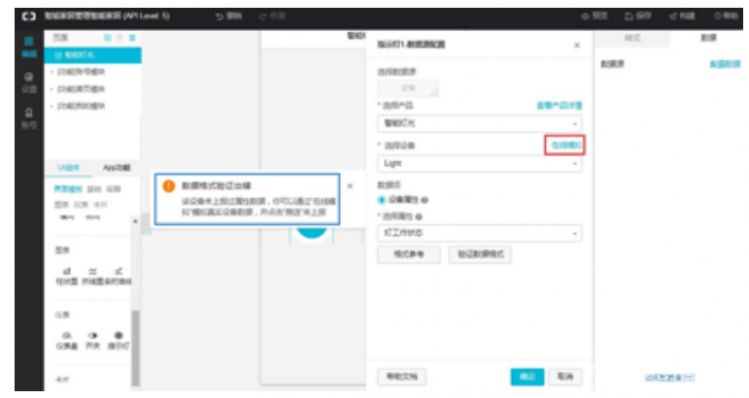Pick the 柱状图 bar chart component

coord(67,276)
